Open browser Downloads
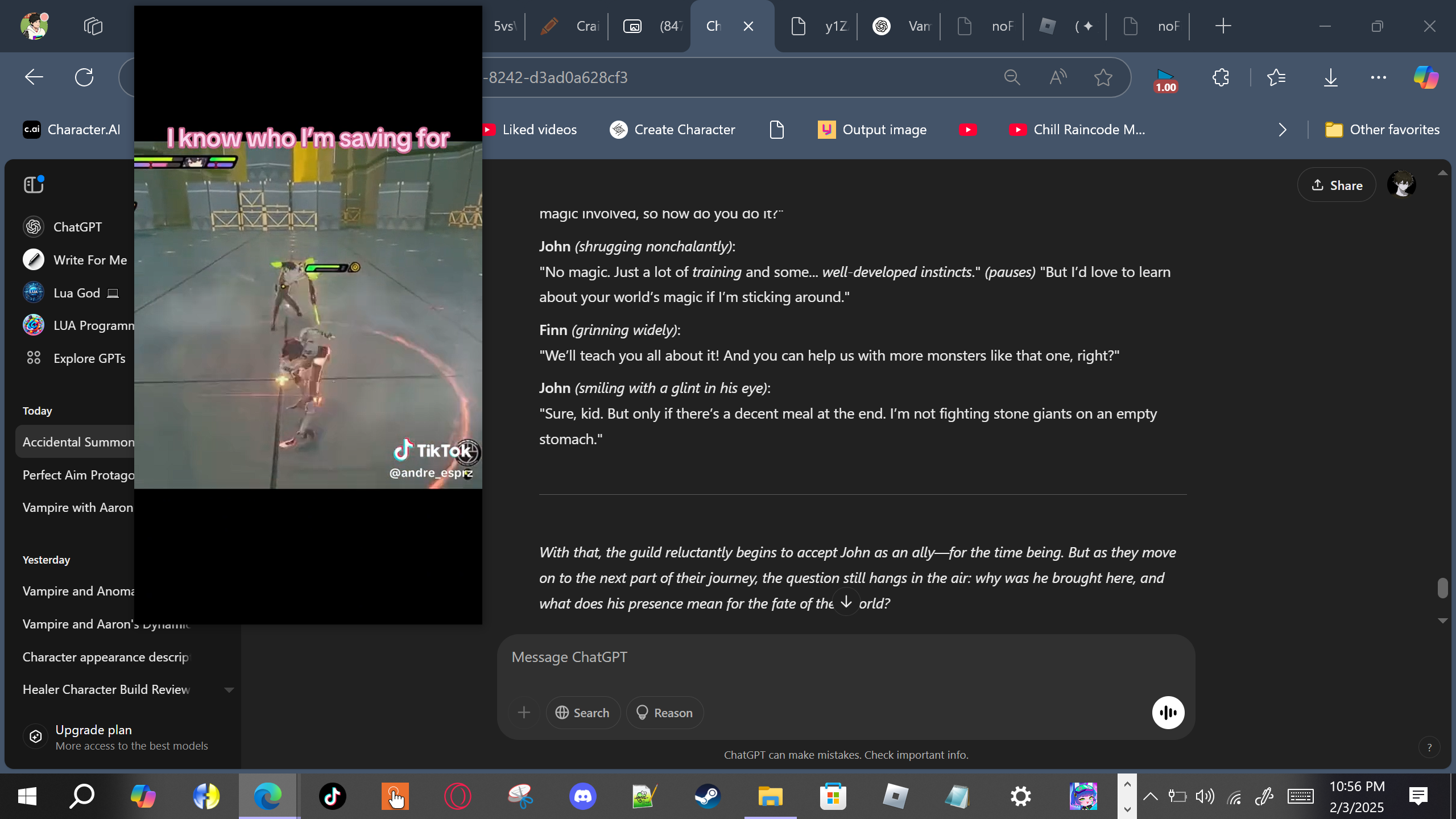This screenshot has width=1456, height=819. click(x=1330, y=77)
